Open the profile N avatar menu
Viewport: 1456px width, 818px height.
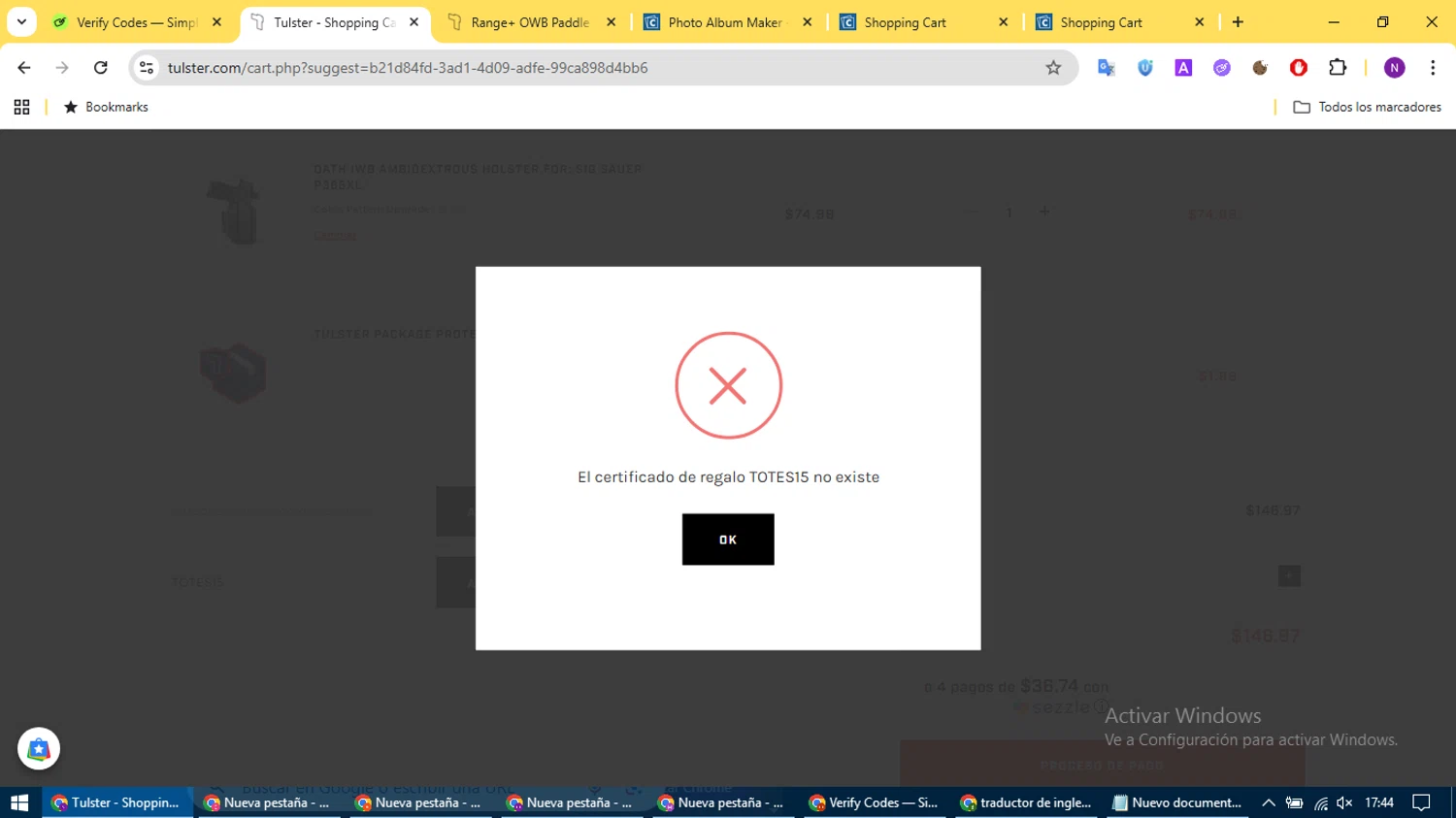tap(1395, 67)
